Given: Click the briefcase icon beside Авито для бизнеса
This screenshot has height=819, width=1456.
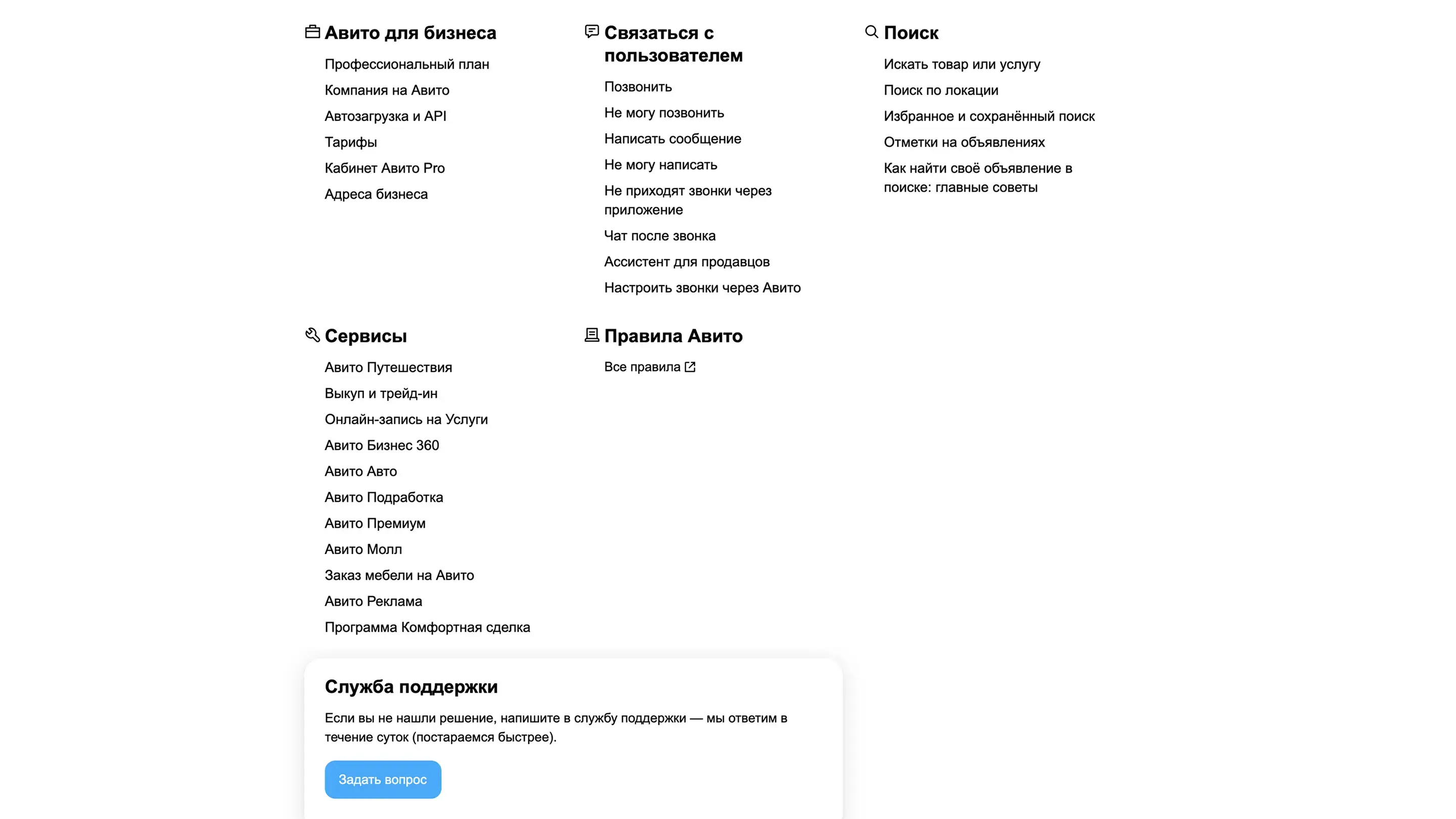Looking at the screenshot, I should [312, 32].
